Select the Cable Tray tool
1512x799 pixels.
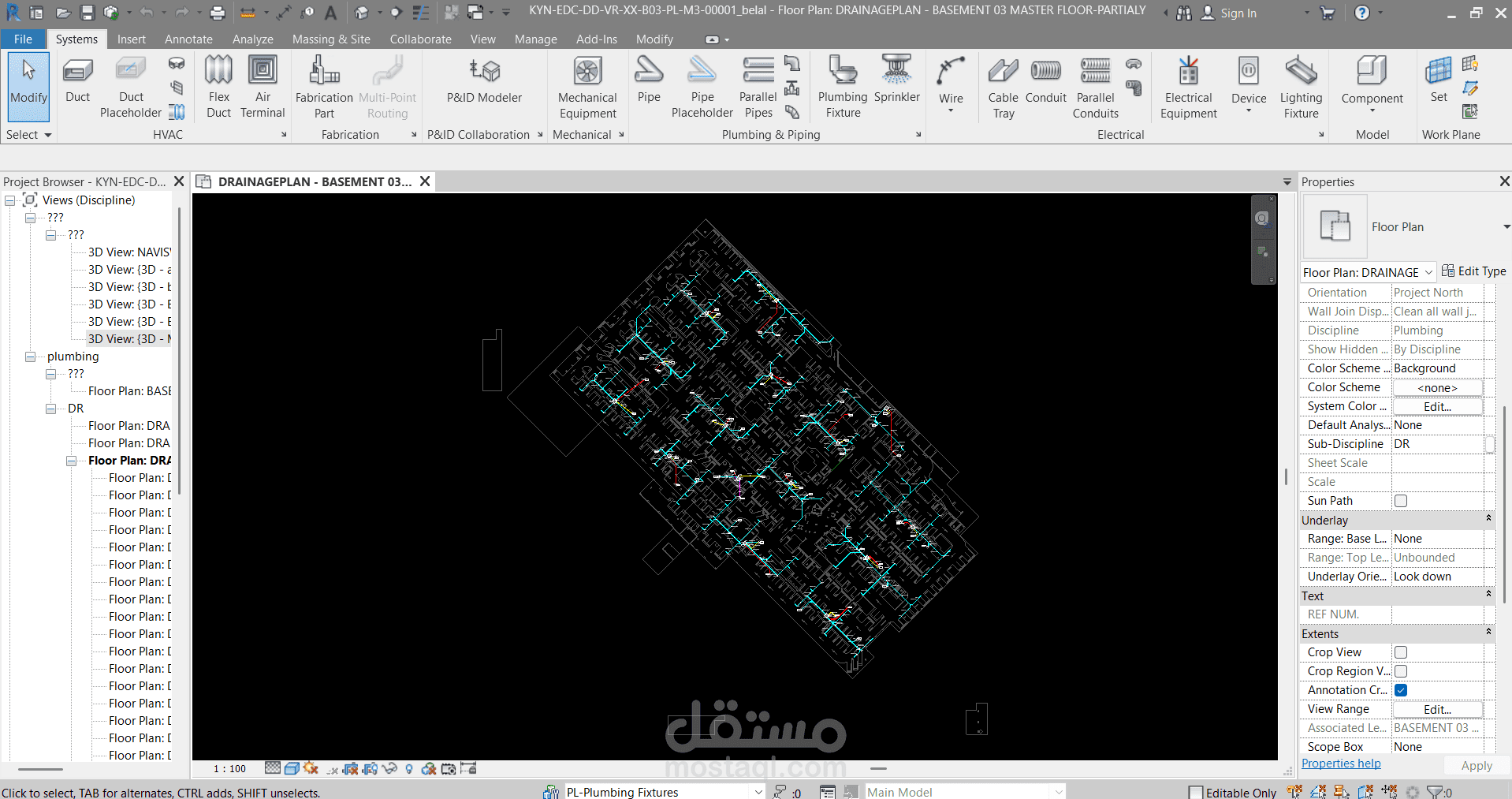(1003, 87)
